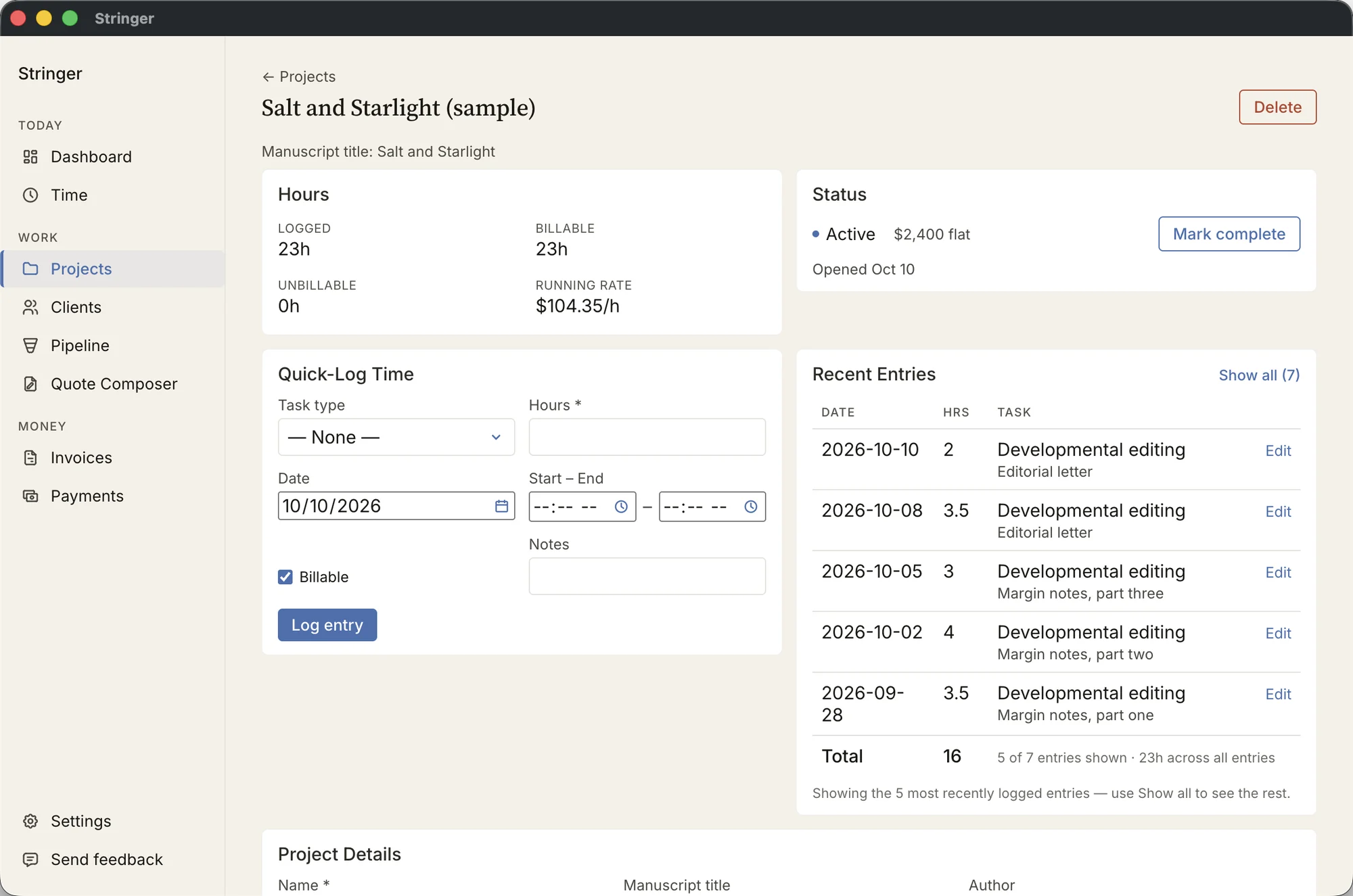Screen dimensions: 1353x896
Task: Click the funnel icon beside Pipeline
Action: coord(30,346)
